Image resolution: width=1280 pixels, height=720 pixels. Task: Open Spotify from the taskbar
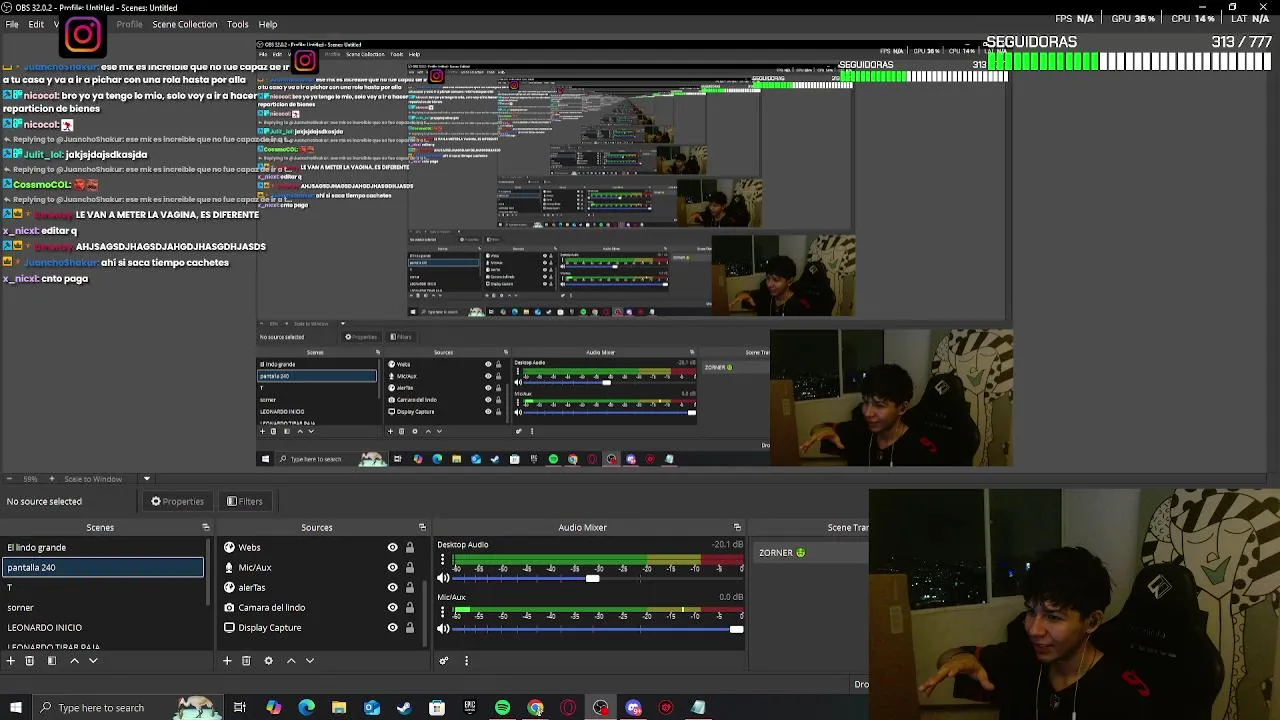[502, 708]
